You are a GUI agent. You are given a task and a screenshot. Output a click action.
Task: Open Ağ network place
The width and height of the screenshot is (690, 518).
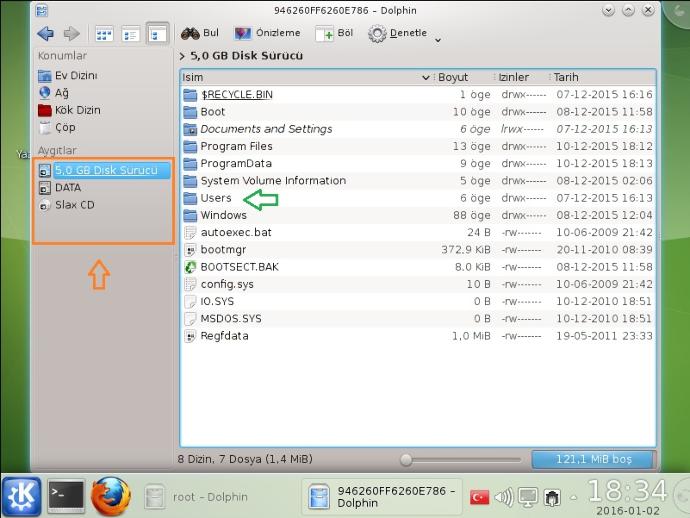point(53,93)
